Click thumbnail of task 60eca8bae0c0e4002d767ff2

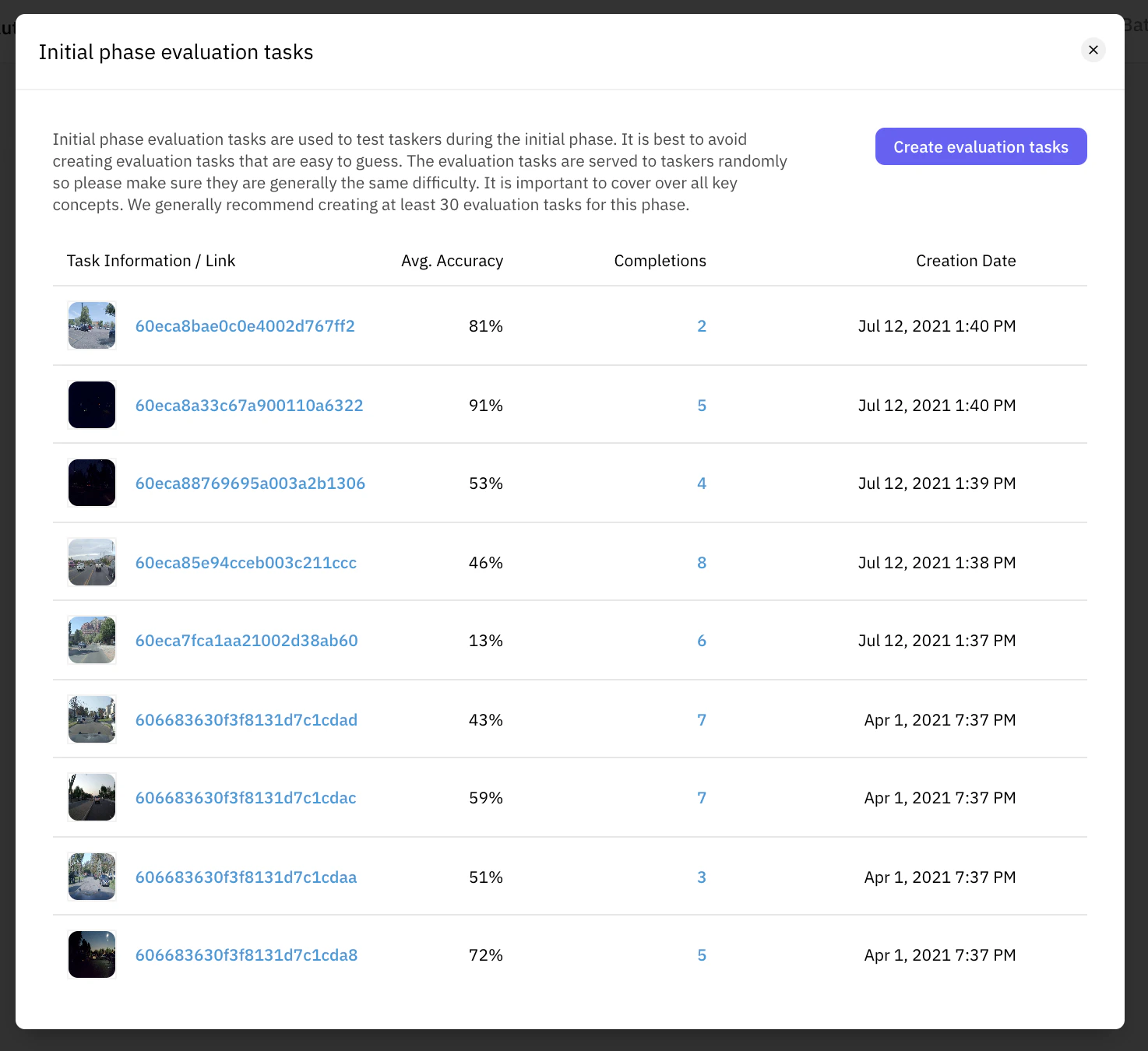coord(92,325)
